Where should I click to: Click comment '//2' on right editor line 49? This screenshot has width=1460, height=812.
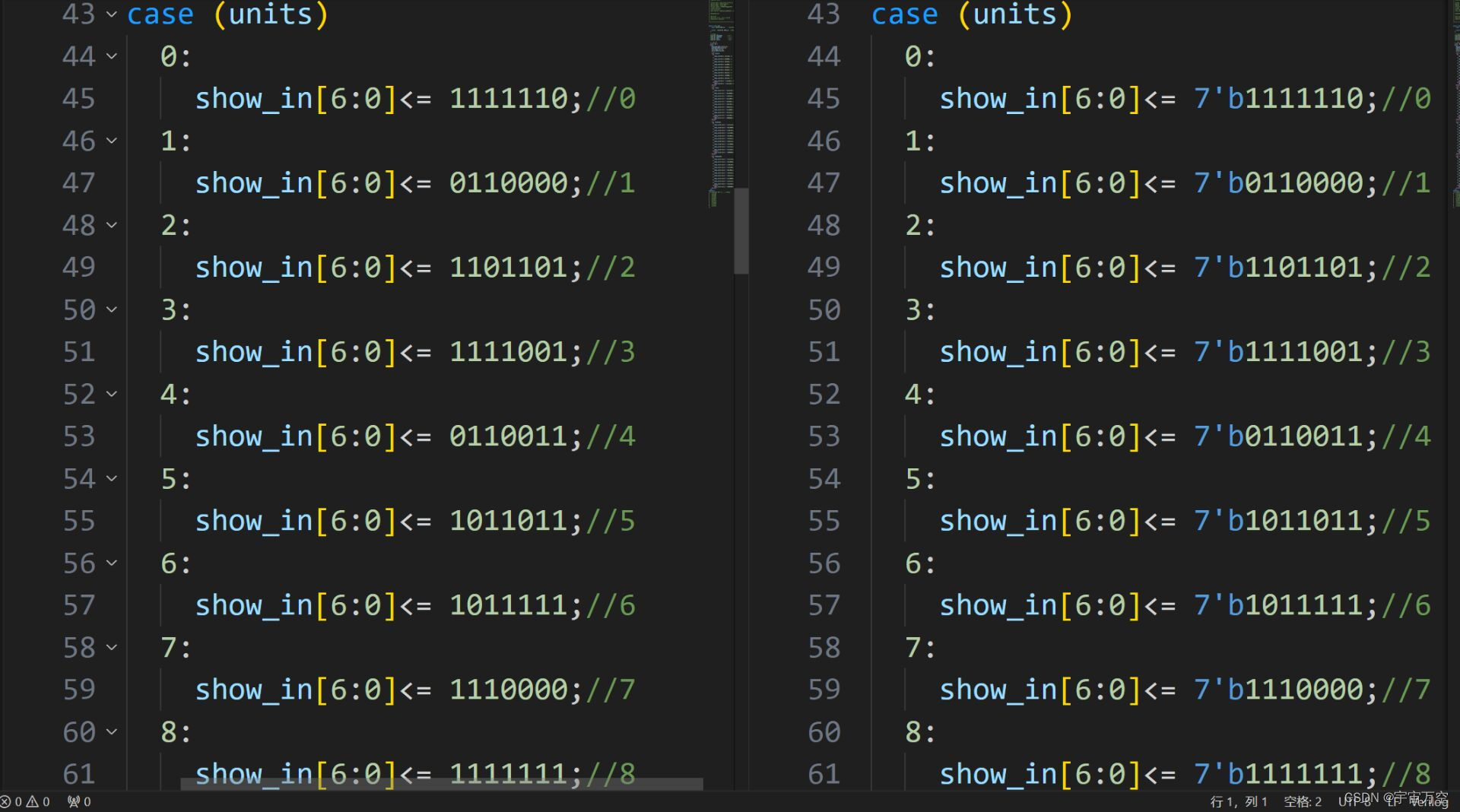pyautogui.click(x=1406, y=267)
